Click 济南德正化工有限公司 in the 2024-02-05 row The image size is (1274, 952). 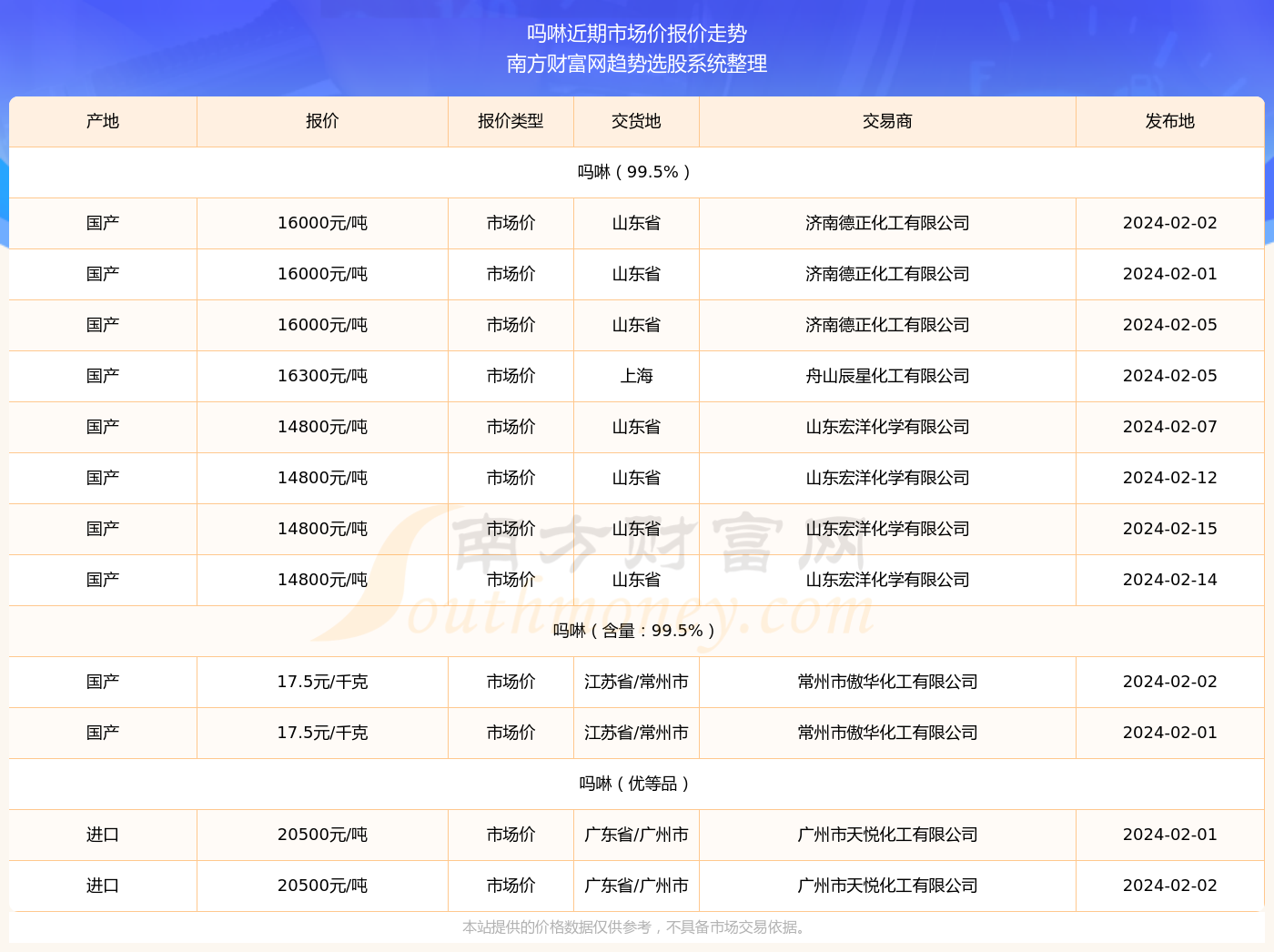(x=887, y=325)
